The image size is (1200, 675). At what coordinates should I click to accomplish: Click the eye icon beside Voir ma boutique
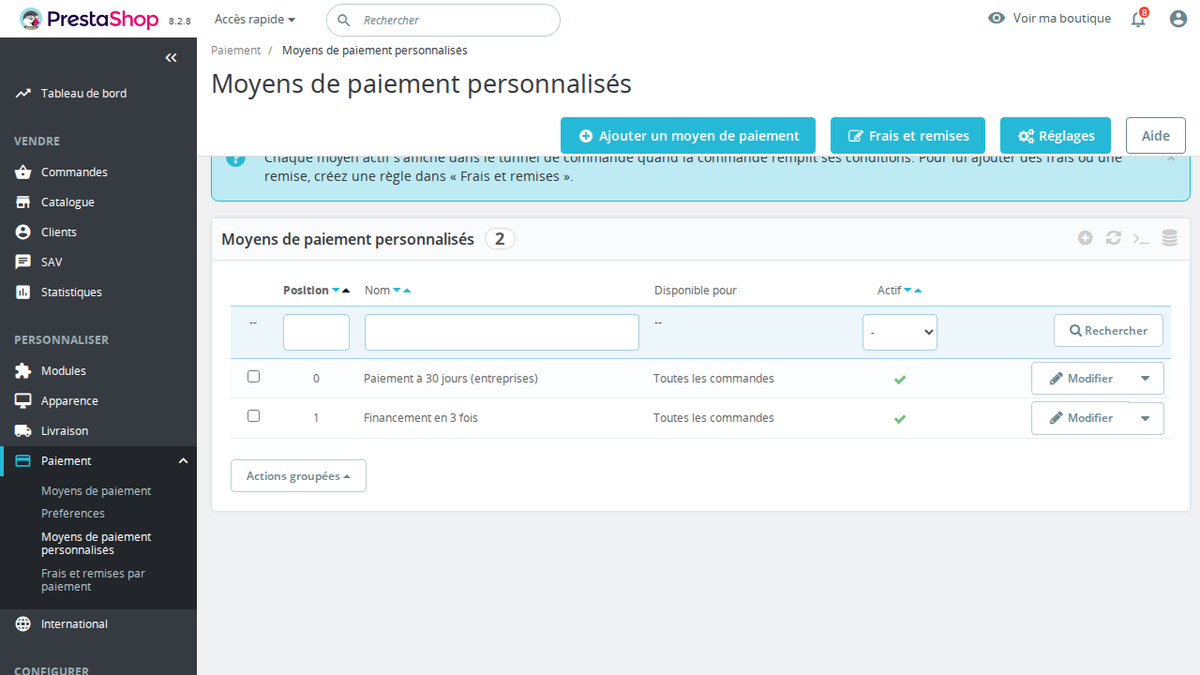point(996,18)
